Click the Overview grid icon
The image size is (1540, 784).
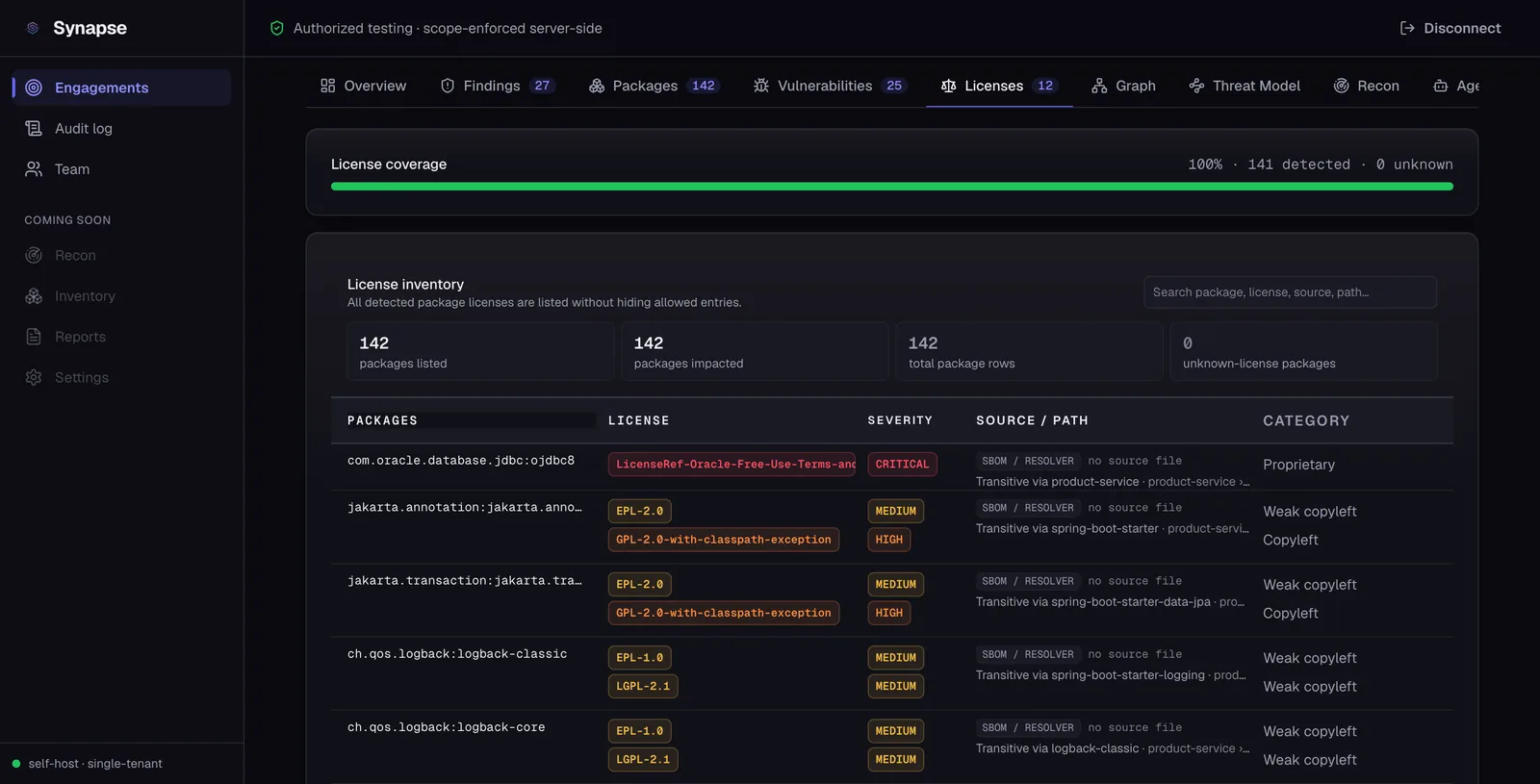pyautogui.click(x=328, y=86)
